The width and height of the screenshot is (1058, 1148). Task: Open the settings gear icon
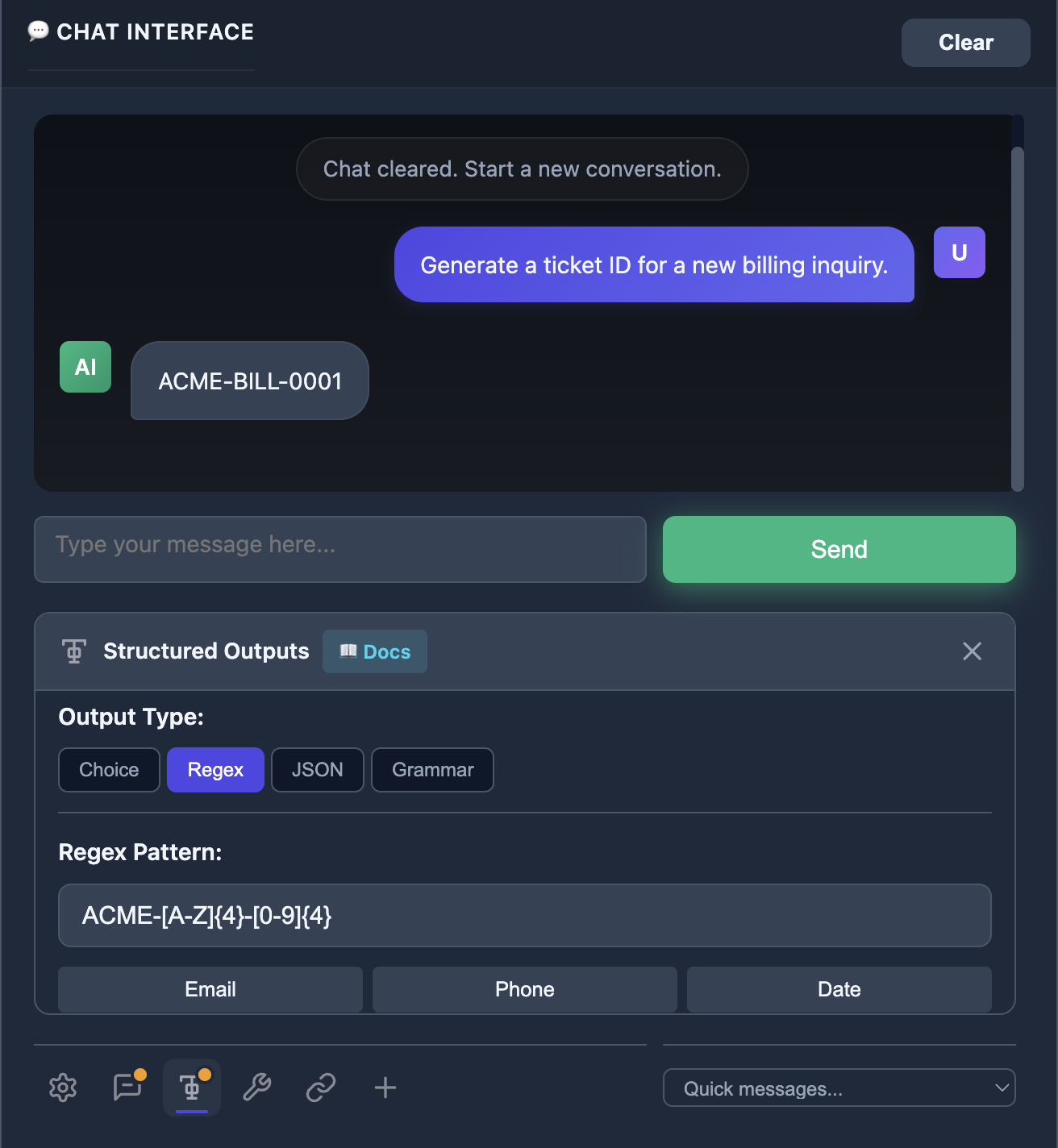coord(63,1088)
